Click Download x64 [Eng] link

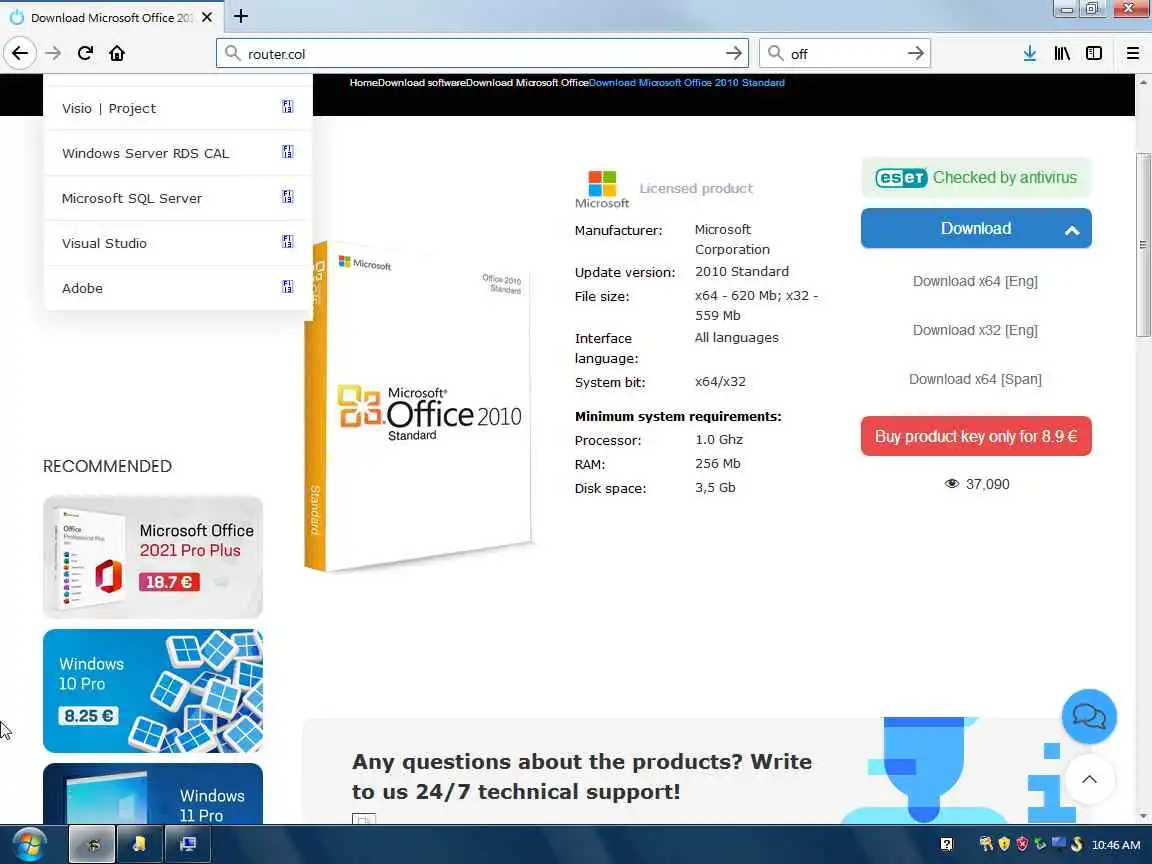coord(975,281)
